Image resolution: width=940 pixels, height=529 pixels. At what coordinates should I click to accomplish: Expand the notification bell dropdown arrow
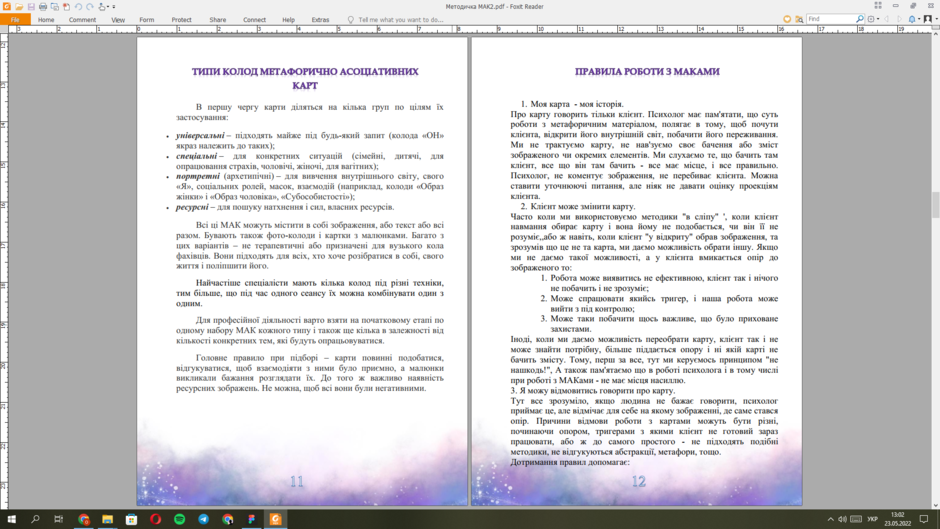(x=918, y=19)
